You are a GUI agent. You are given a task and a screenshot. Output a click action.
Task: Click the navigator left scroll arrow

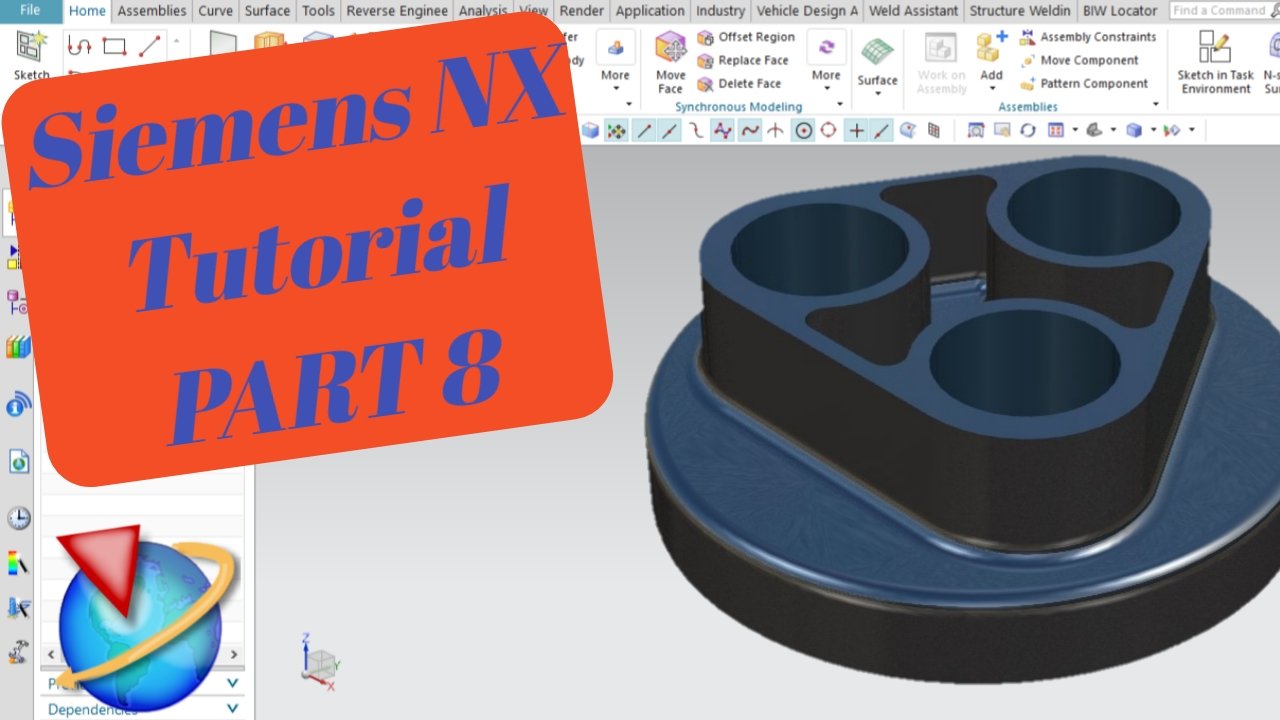click(50, 654)
